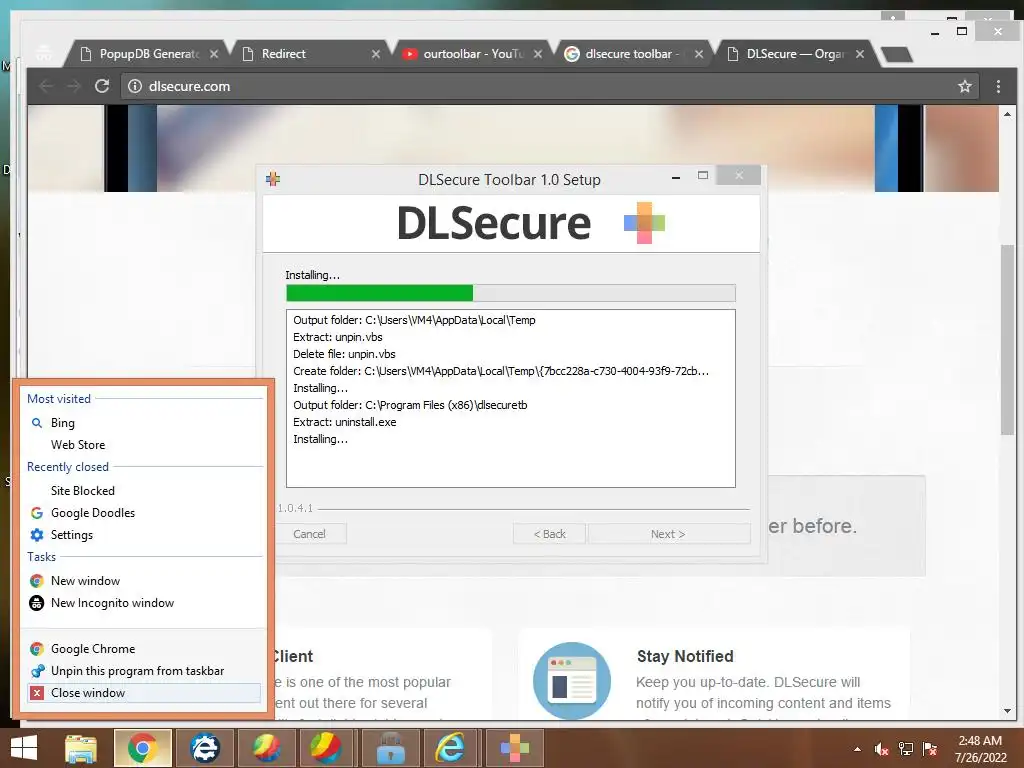Screen dimensions: 1024x768
Task: Switch to ourtoolbar YouTube tab
Action: pos(473,54)
